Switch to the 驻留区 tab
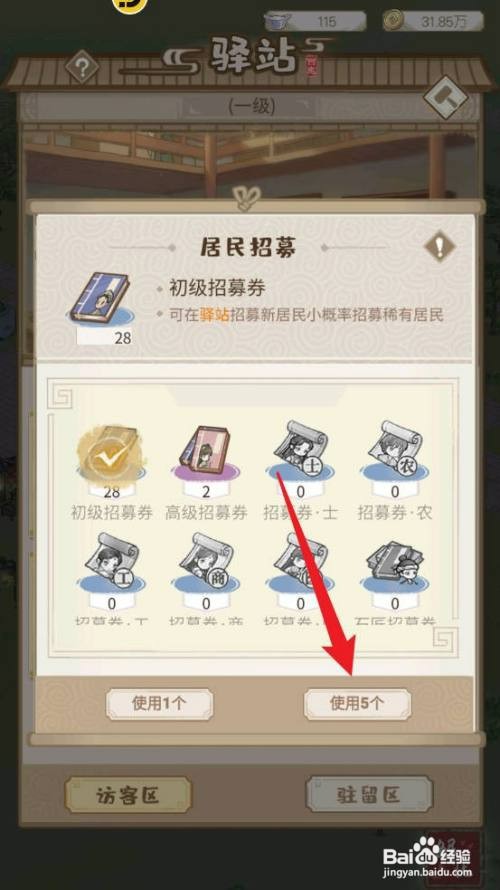 tap(369, 794)
